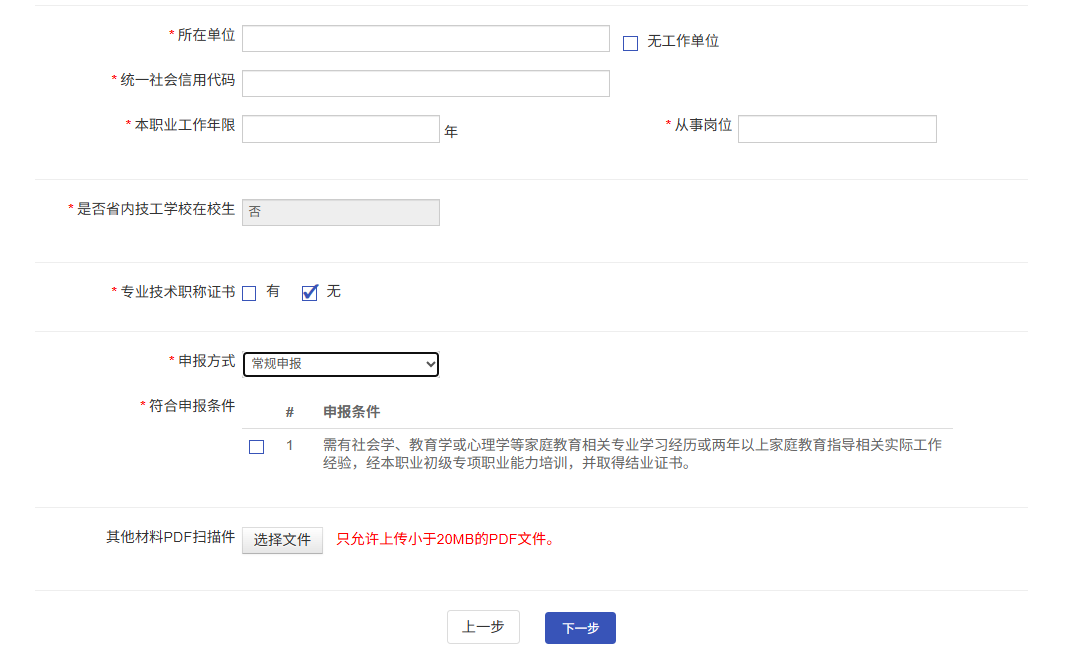Open the 申报方式 dropdown showing 常规申报
The height and width of the screenshot is (653, 1067).
(x=340, y=364)
